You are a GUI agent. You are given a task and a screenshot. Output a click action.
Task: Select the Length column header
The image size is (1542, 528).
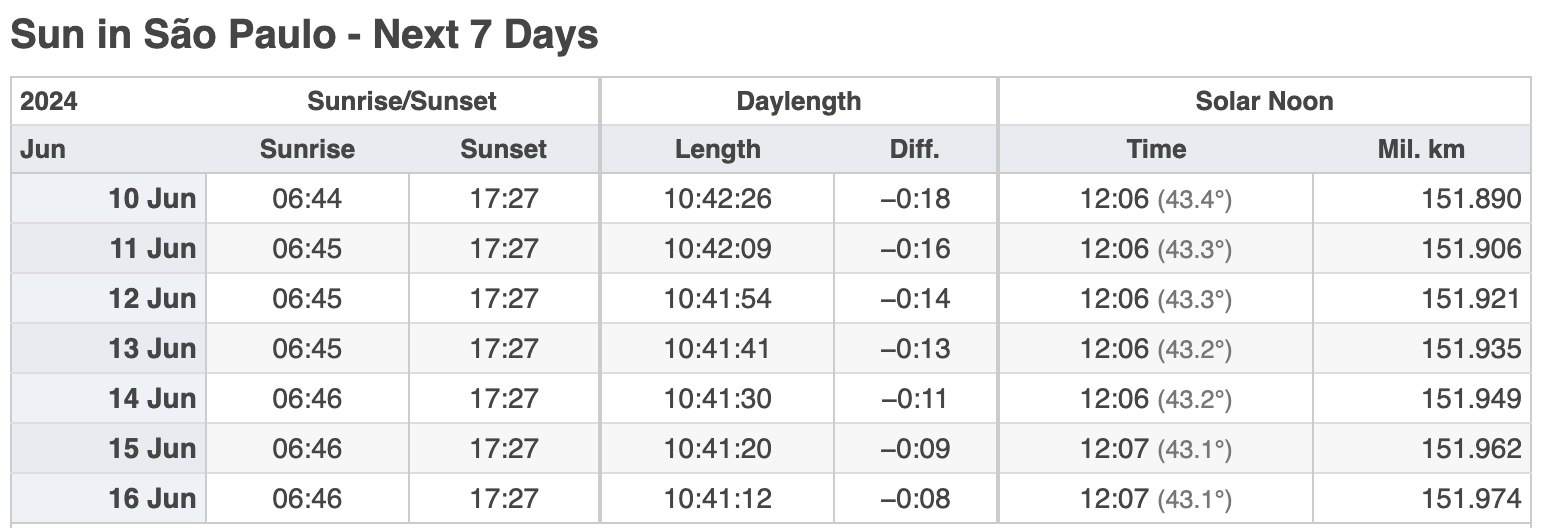717,149
